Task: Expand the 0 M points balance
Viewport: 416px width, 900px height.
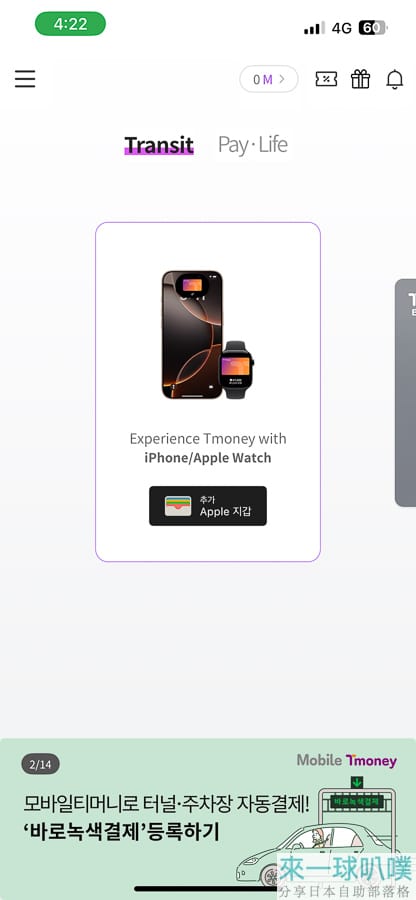Action: click(269, 79)
